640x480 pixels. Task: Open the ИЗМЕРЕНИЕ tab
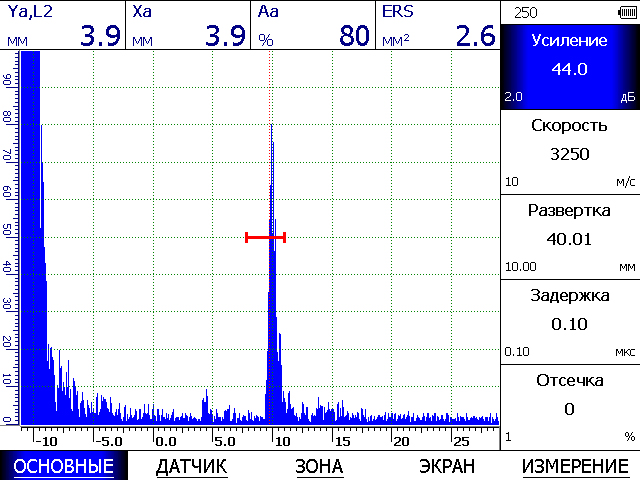575,466
